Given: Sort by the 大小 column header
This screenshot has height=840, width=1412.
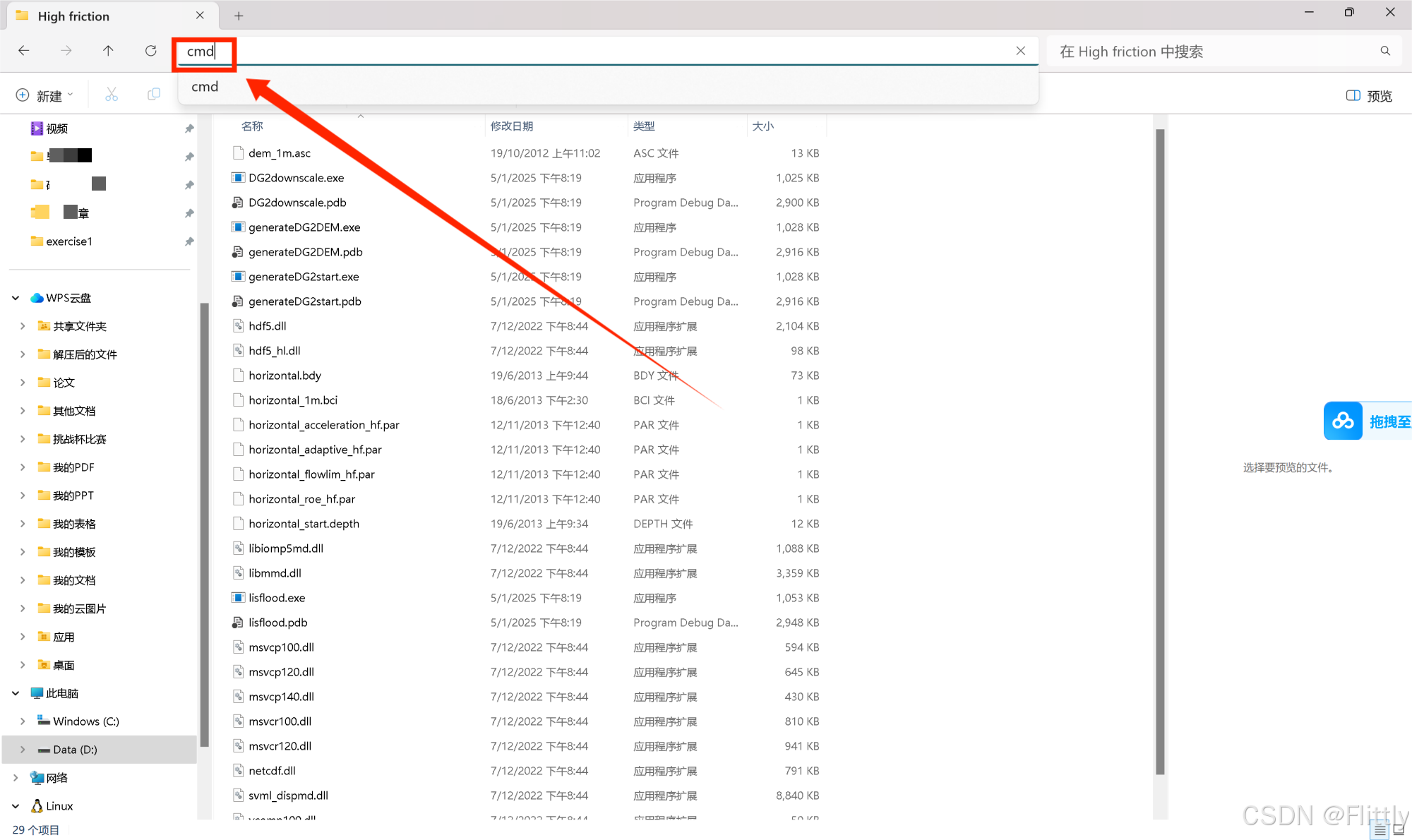Looking at the screenshot, I should click(x=763, y=126).
